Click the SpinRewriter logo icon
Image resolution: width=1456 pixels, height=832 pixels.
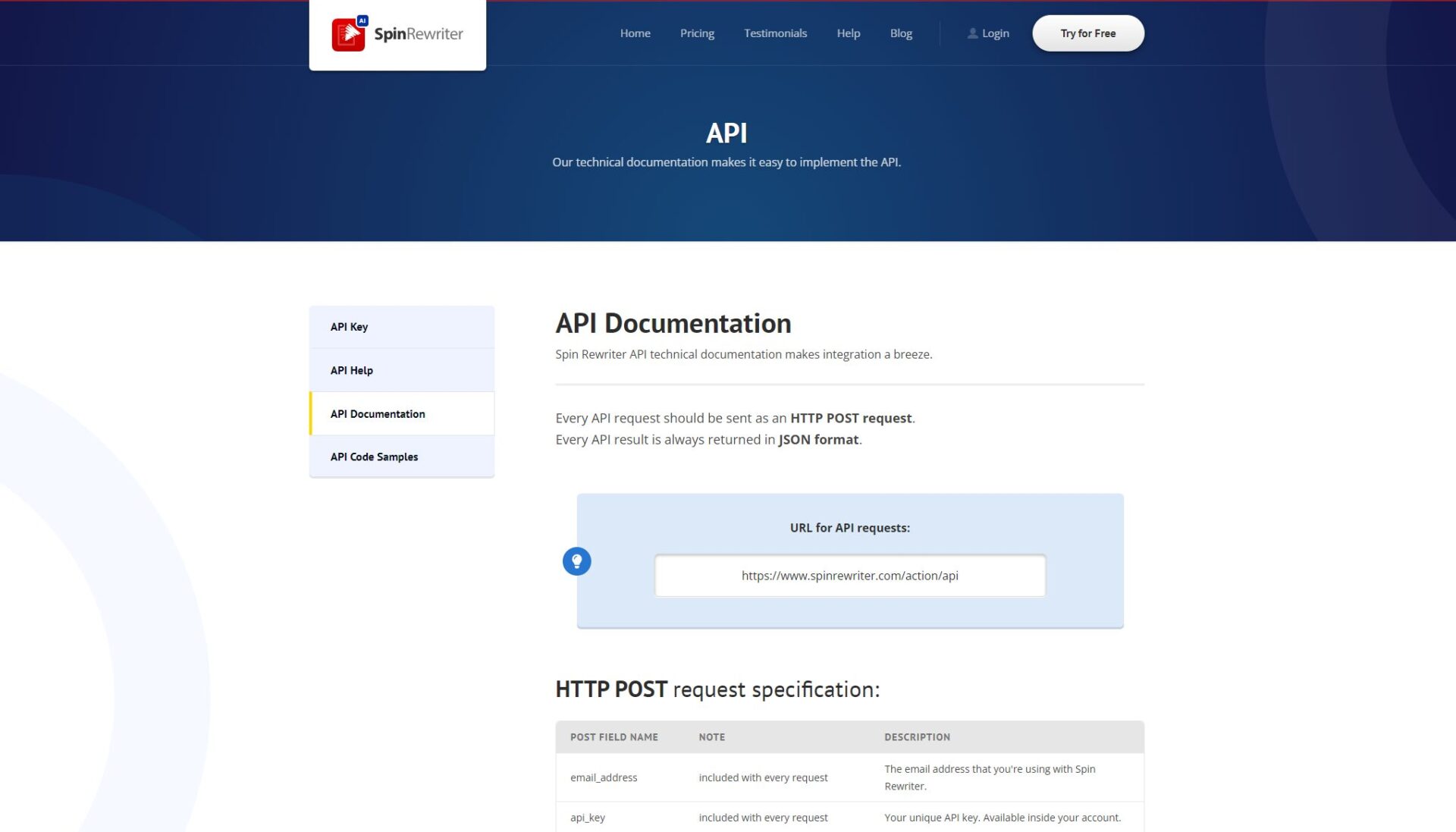pyautogui.click(x=348, y=34)
